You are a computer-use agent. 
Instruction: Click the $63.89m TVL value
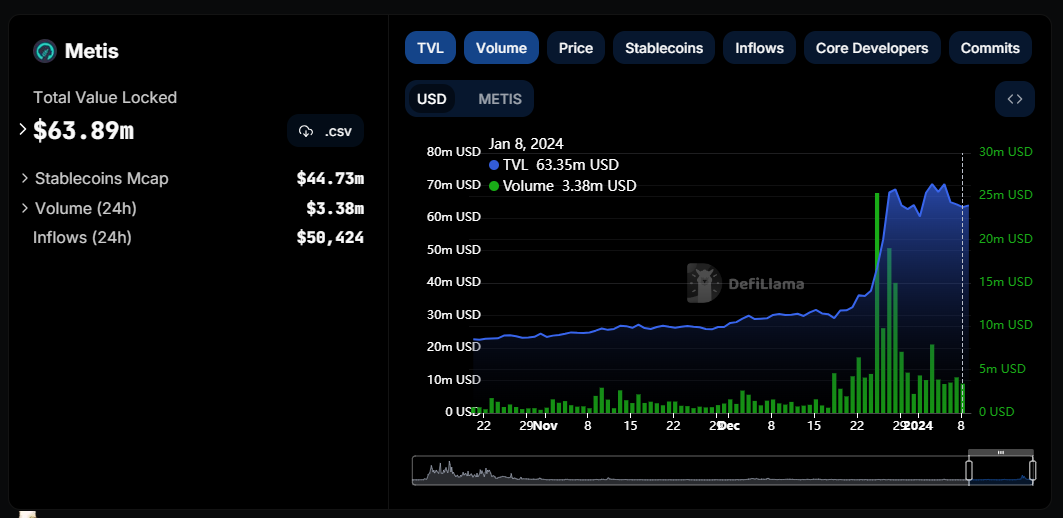point(83,131)
